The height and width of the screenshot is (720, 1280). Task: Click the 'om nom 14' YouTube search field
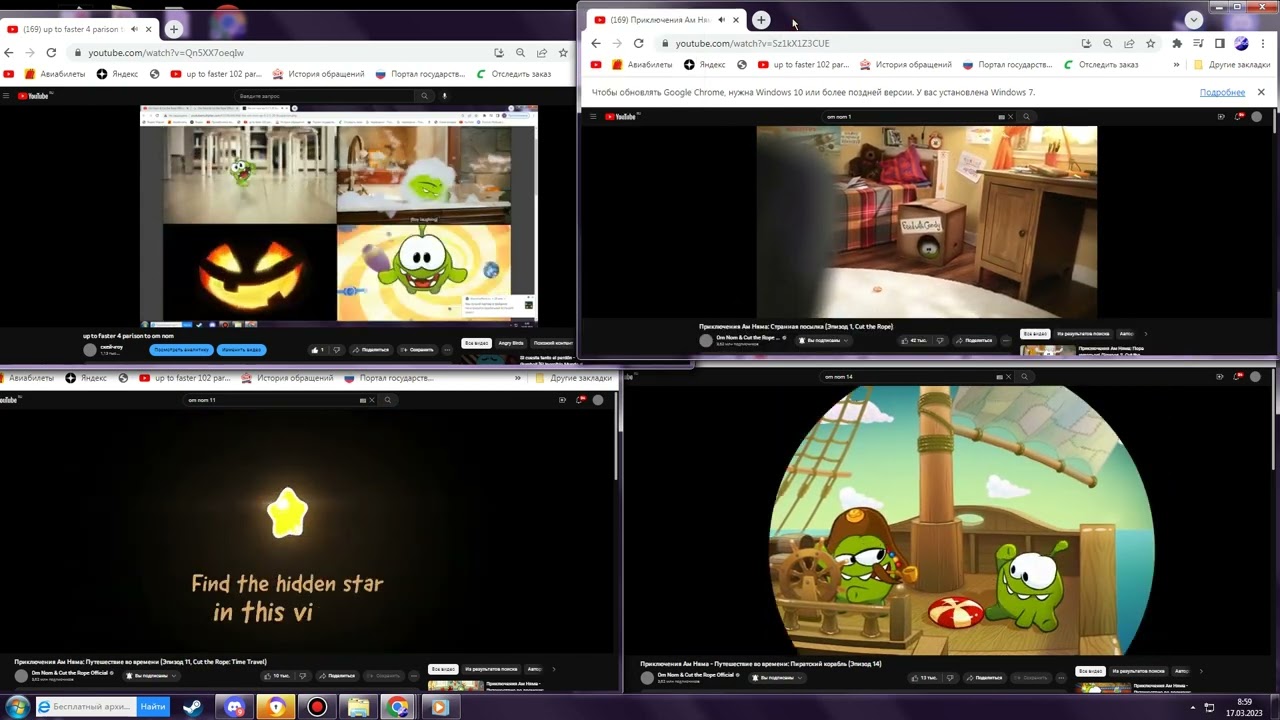click(x=908, y=377)
